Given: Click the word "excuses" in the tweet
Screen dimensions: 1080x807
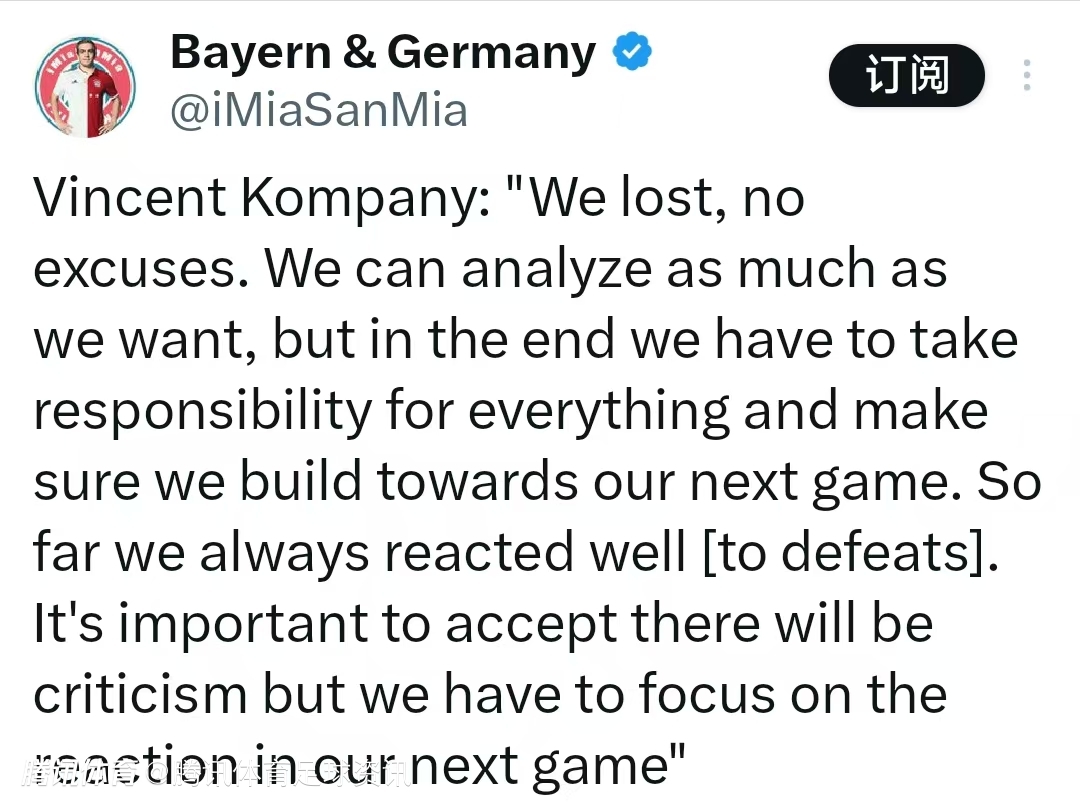Looking at the screenshot, I should [x=140, y=270].
